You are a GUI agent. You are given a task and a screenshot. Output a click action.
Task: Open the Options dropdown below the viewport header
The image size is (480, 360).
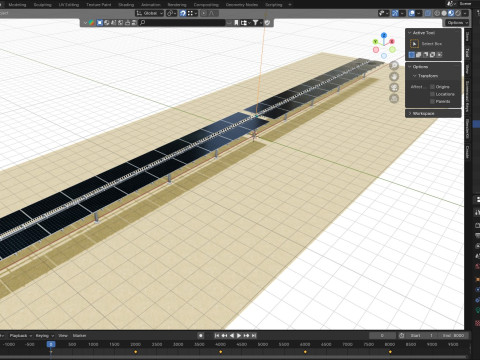[x=457, y=23]
